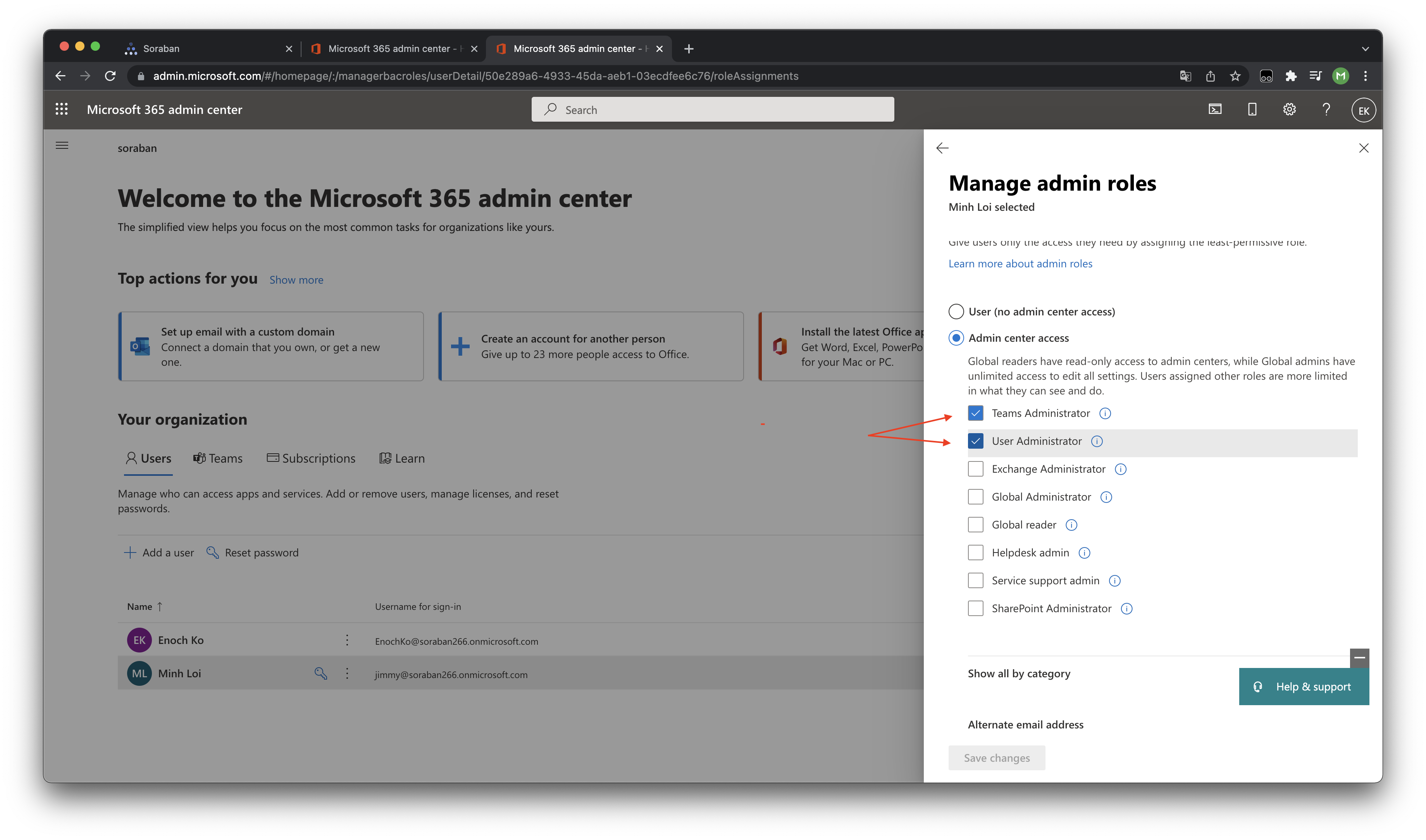Open more actions for Enoch Ko

click(347, 640)
